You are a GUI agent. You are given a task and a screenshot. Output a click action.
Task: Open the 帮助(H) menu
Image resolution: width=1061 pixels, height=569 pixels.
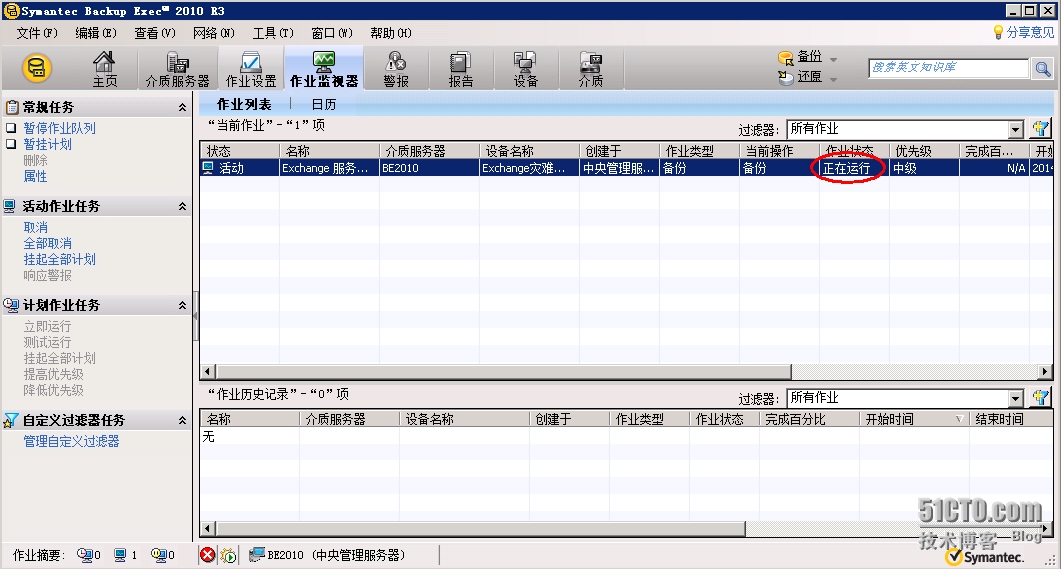[390, 32]
